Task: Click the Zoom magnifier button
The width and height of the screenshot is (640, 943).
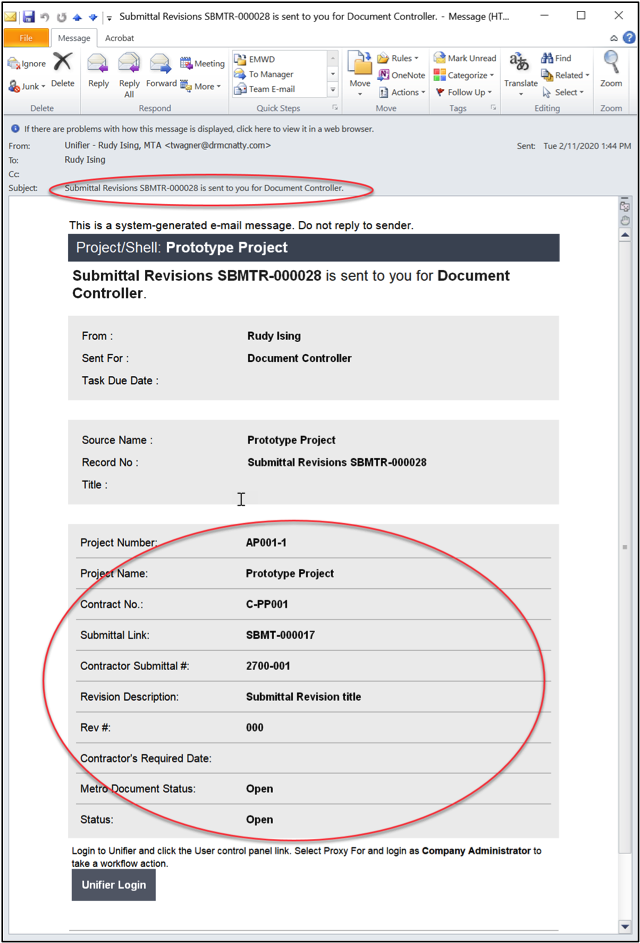Action: click(x=611, y=70)
